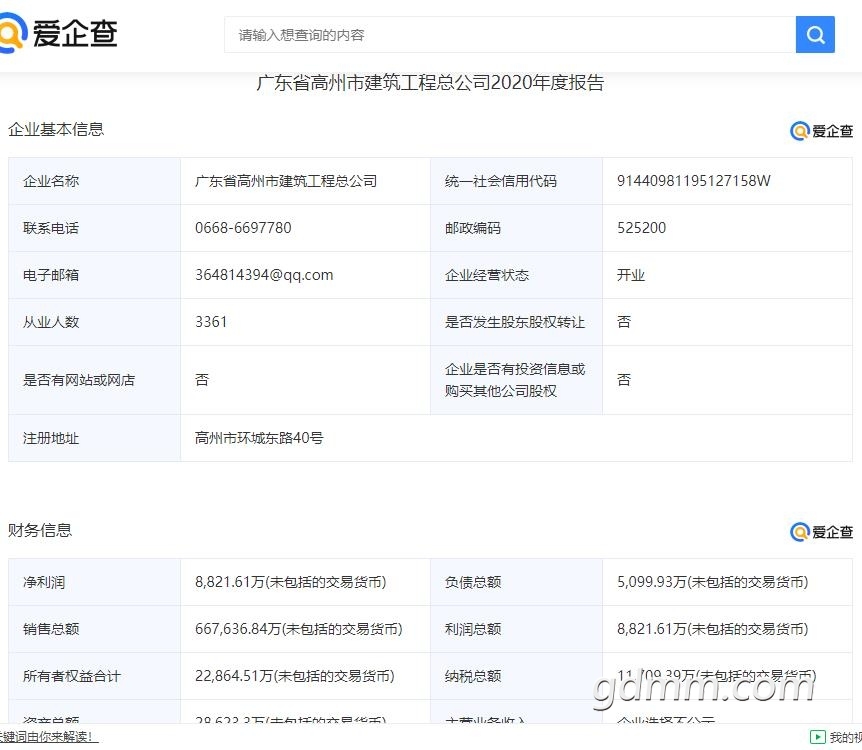The image size is (862, 750).
Task: Open the 关键词由你来解读 link
Action: pos(48,737)
